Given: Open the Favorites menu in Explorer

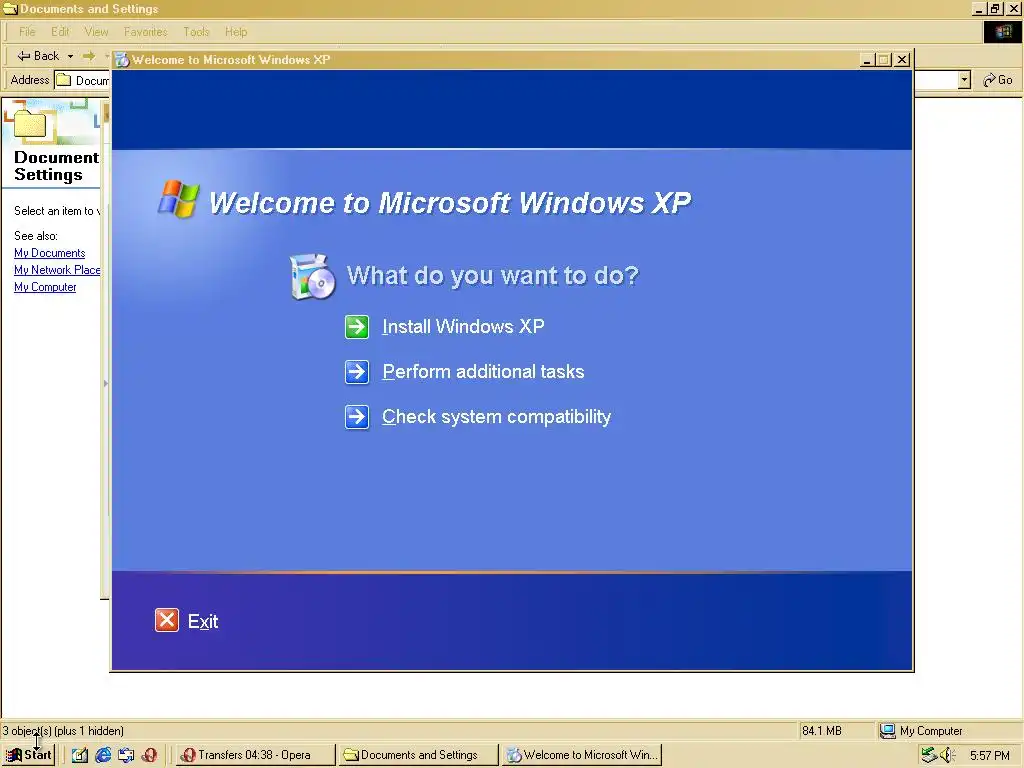Looking at the screenshot, I should point(146,31).
